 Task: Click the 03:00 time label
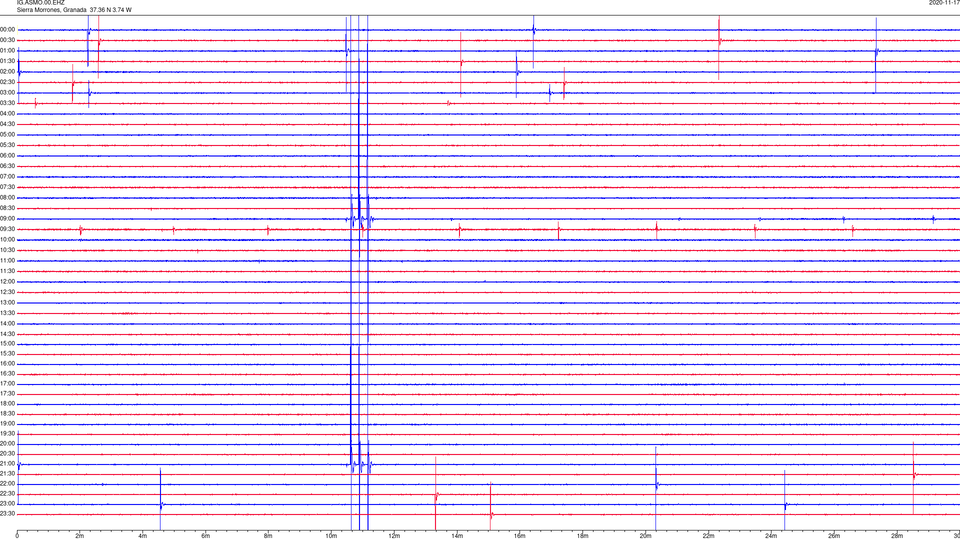point(8,92)
